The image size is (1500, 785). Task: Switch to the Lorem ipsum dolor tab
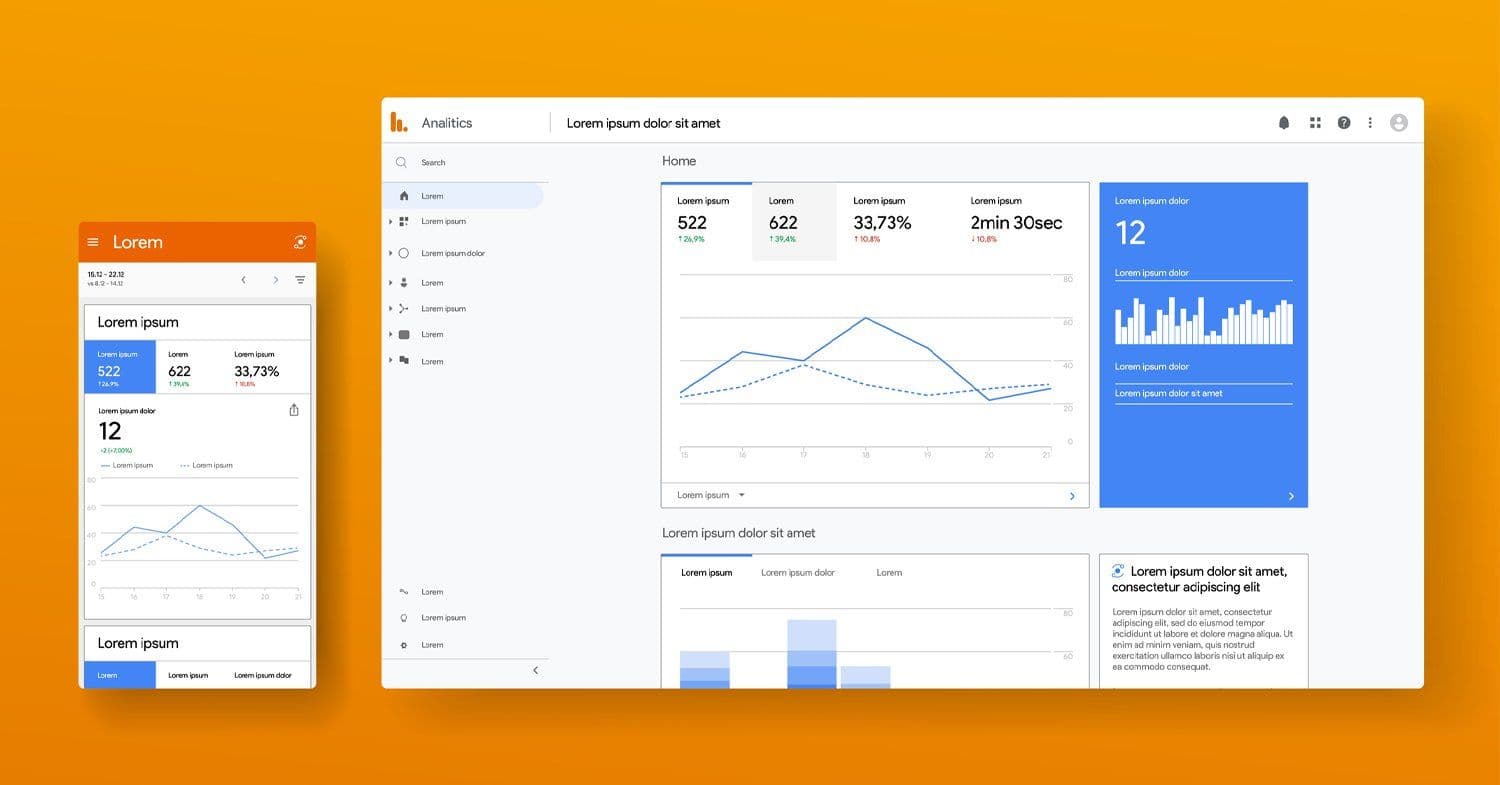click(x=797, y=572)
